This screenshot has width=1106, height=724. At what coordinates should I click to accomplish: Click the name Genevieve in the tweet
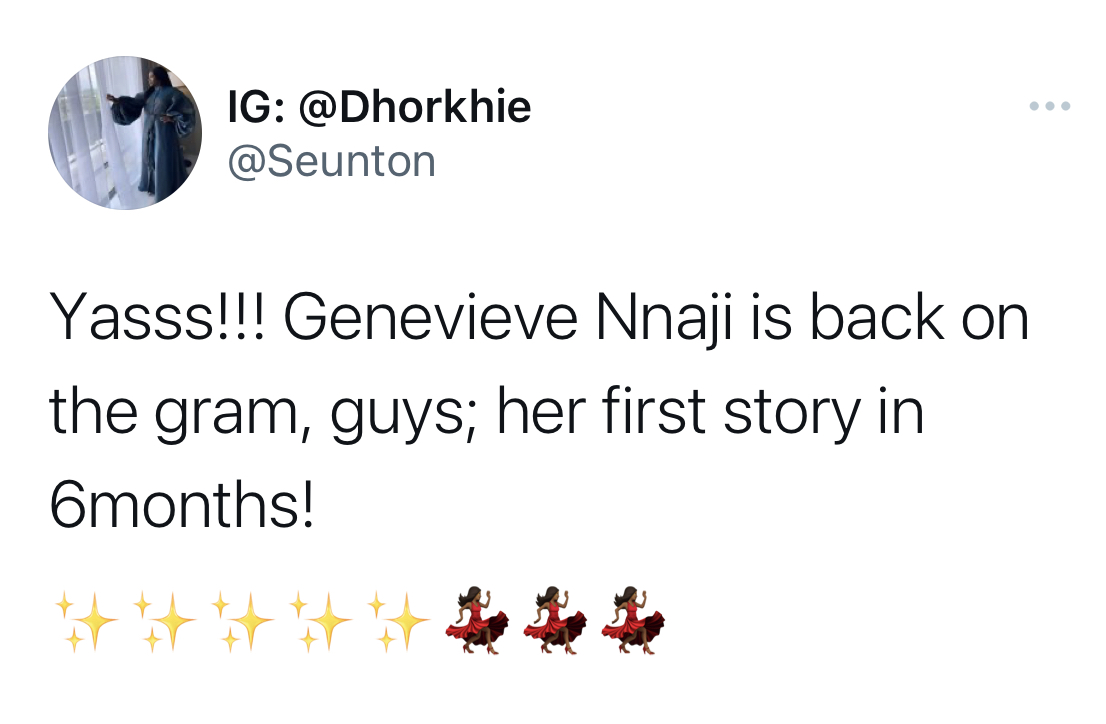tap(431, 318)
